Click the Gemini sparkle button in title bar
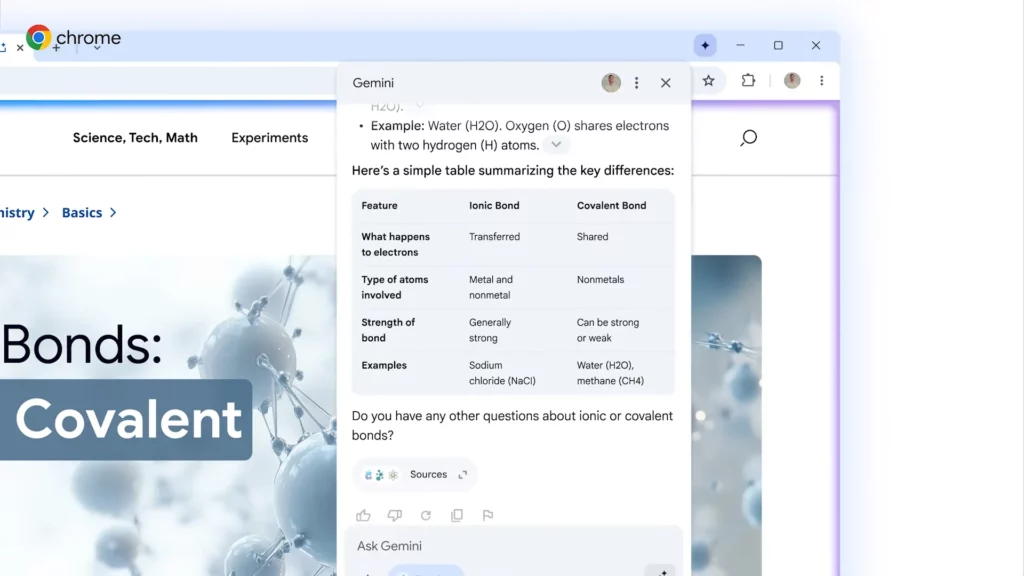 click(x=705, y=45)
